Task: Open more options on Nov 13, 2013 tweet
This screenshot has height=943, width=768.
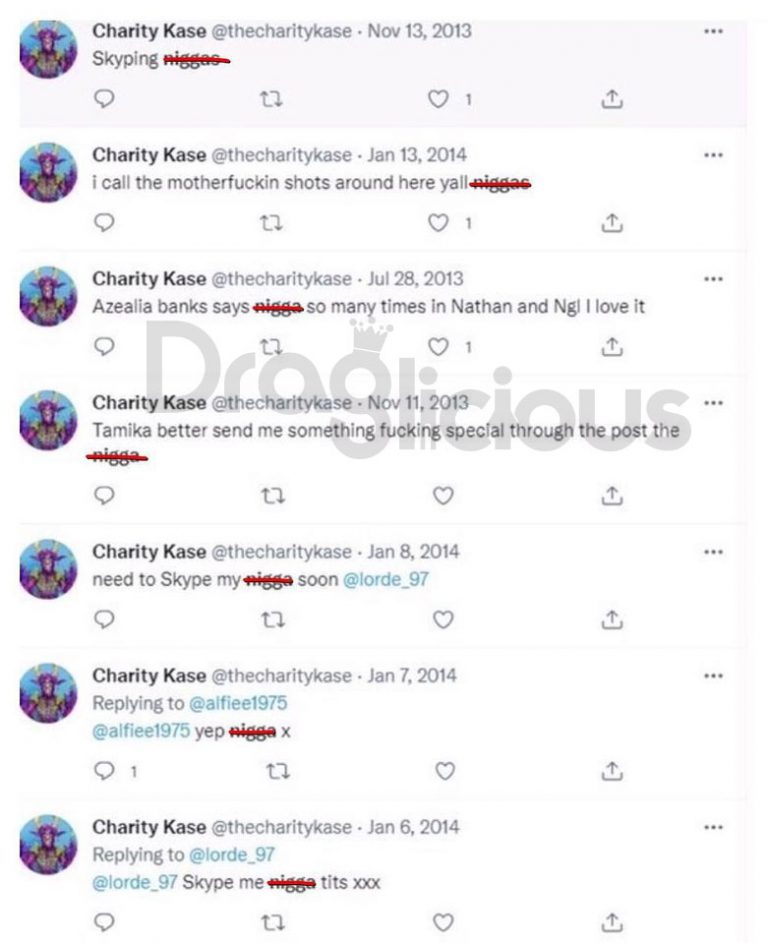Action: click(713, 31)
